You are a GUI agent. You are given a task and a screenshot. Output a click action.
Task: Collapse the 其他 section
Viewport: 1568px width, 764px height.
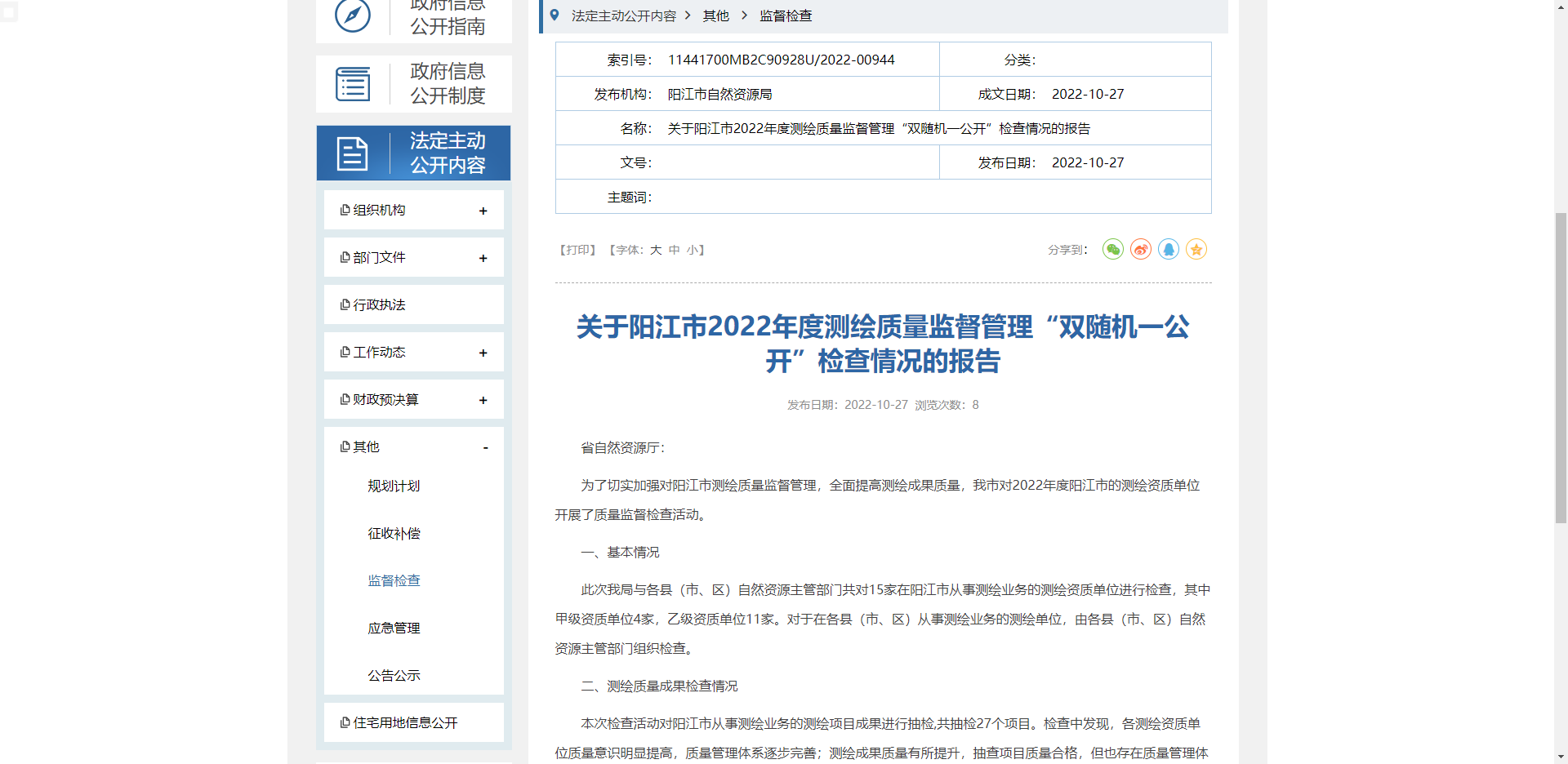point(485,446)
